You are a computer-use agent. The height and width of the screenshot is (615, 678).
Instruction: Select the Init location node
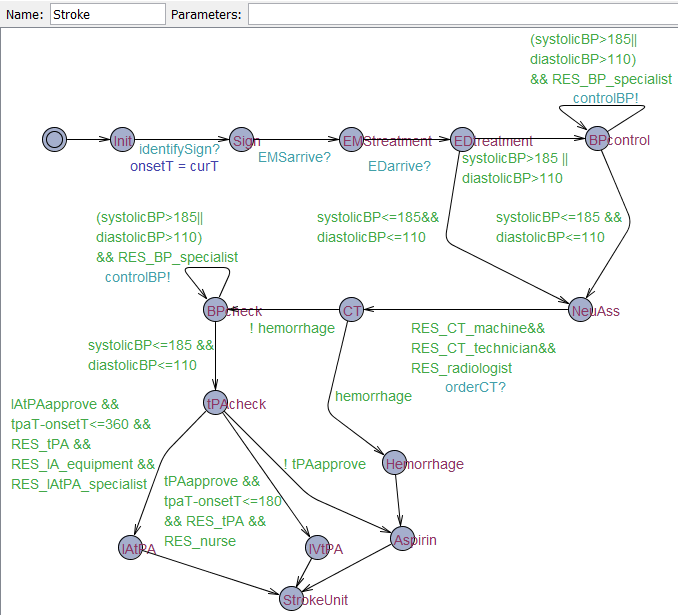[122, 140]
